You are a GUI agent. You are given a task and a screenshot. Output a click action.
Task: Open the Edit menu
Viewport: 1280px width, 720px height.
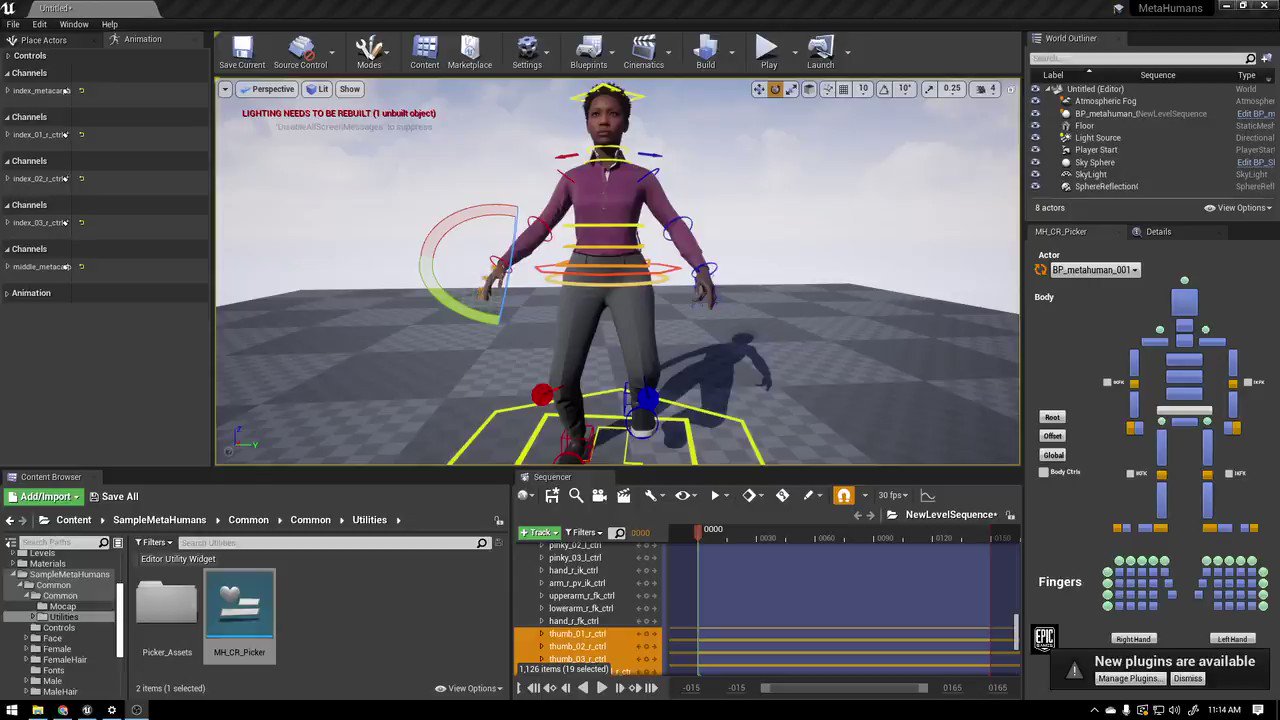pos(39,24)
